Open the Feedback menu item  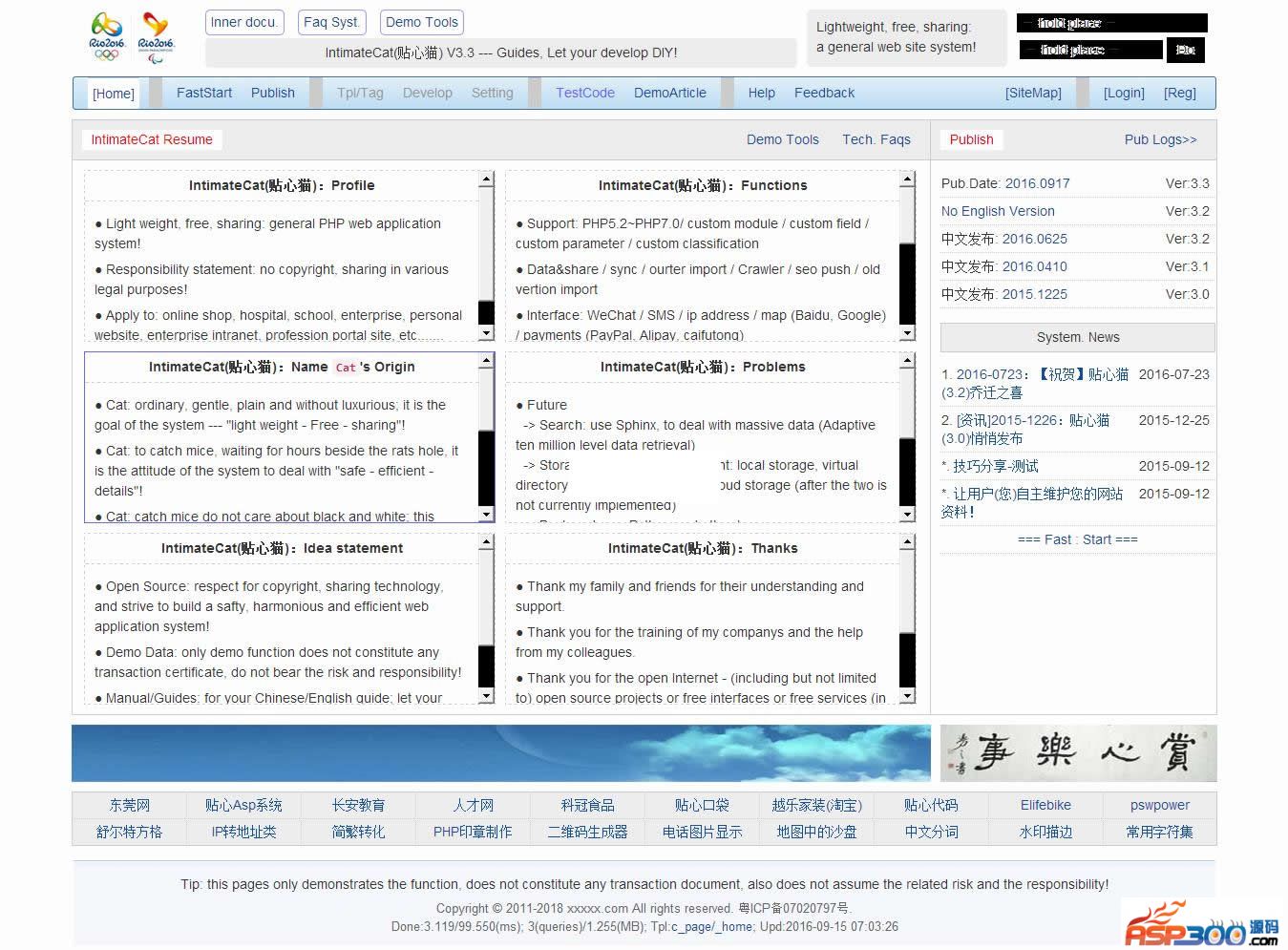click(x=825, y=93)
